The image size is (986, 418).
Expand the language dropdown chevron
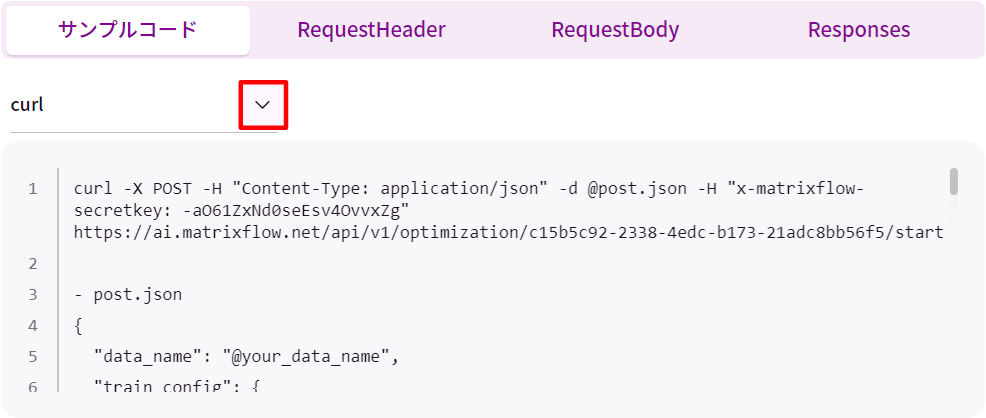tap(263, 105)
